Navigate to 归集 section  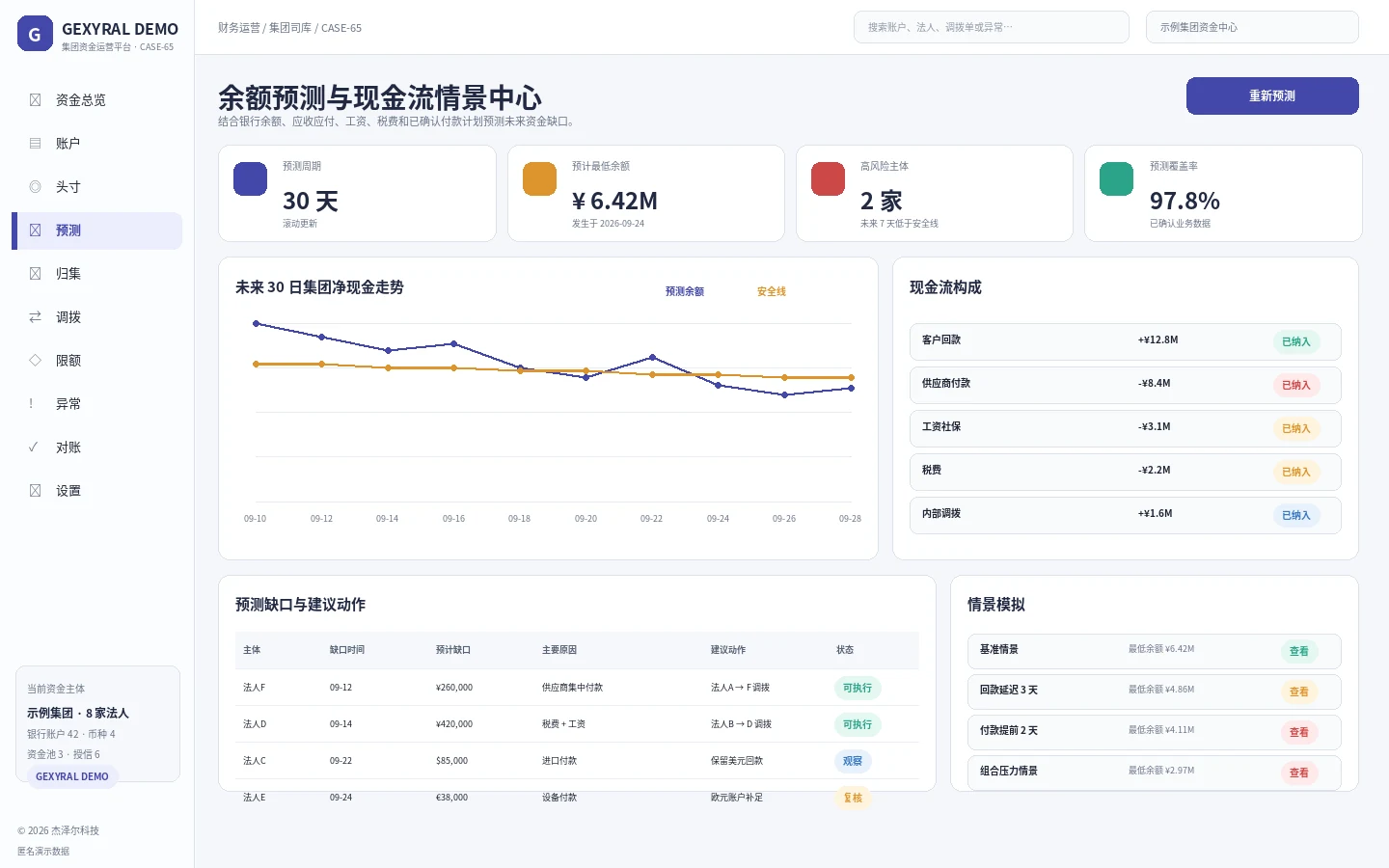[x=96, y=274]
